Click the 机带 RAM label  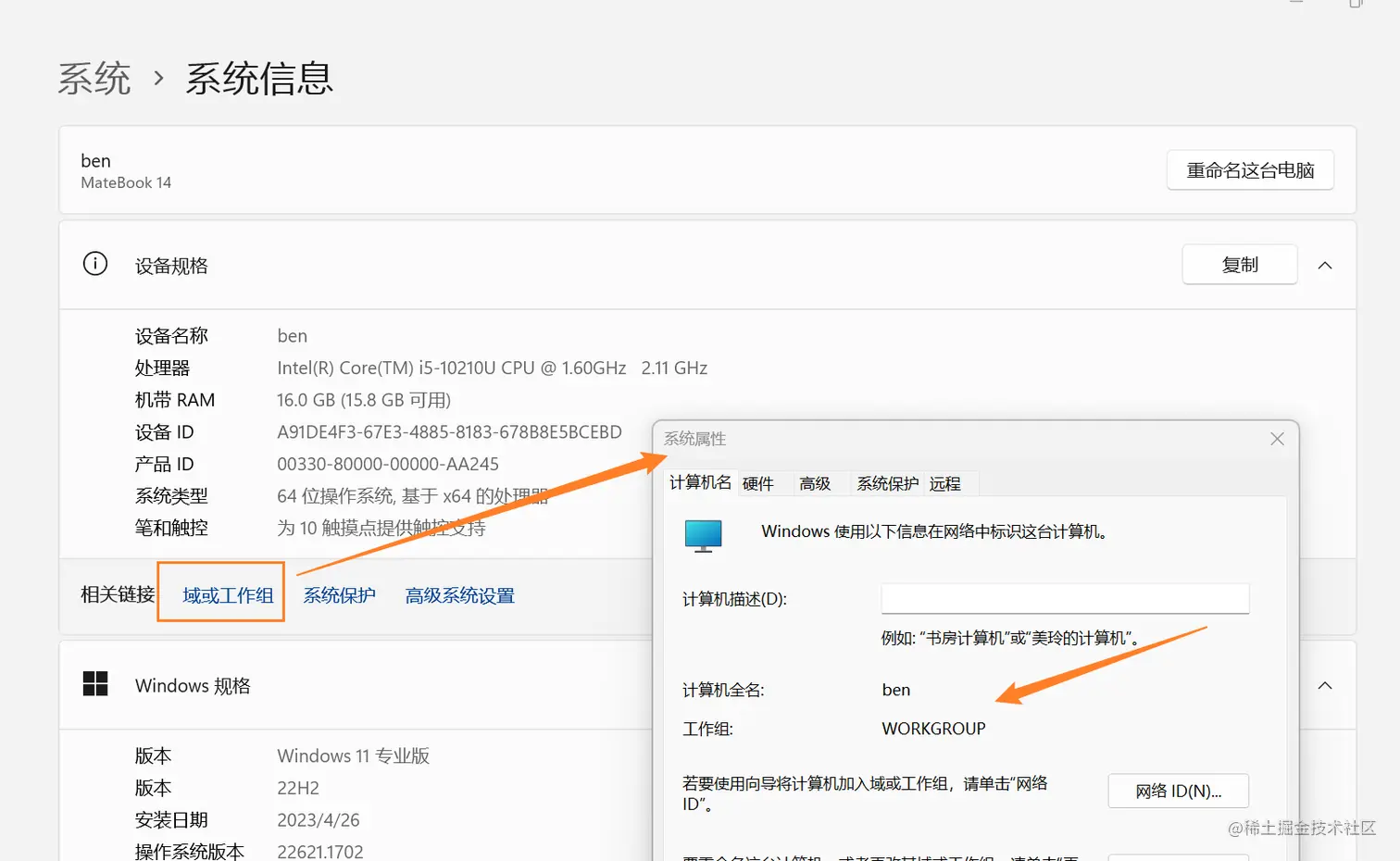pos(175,400)
